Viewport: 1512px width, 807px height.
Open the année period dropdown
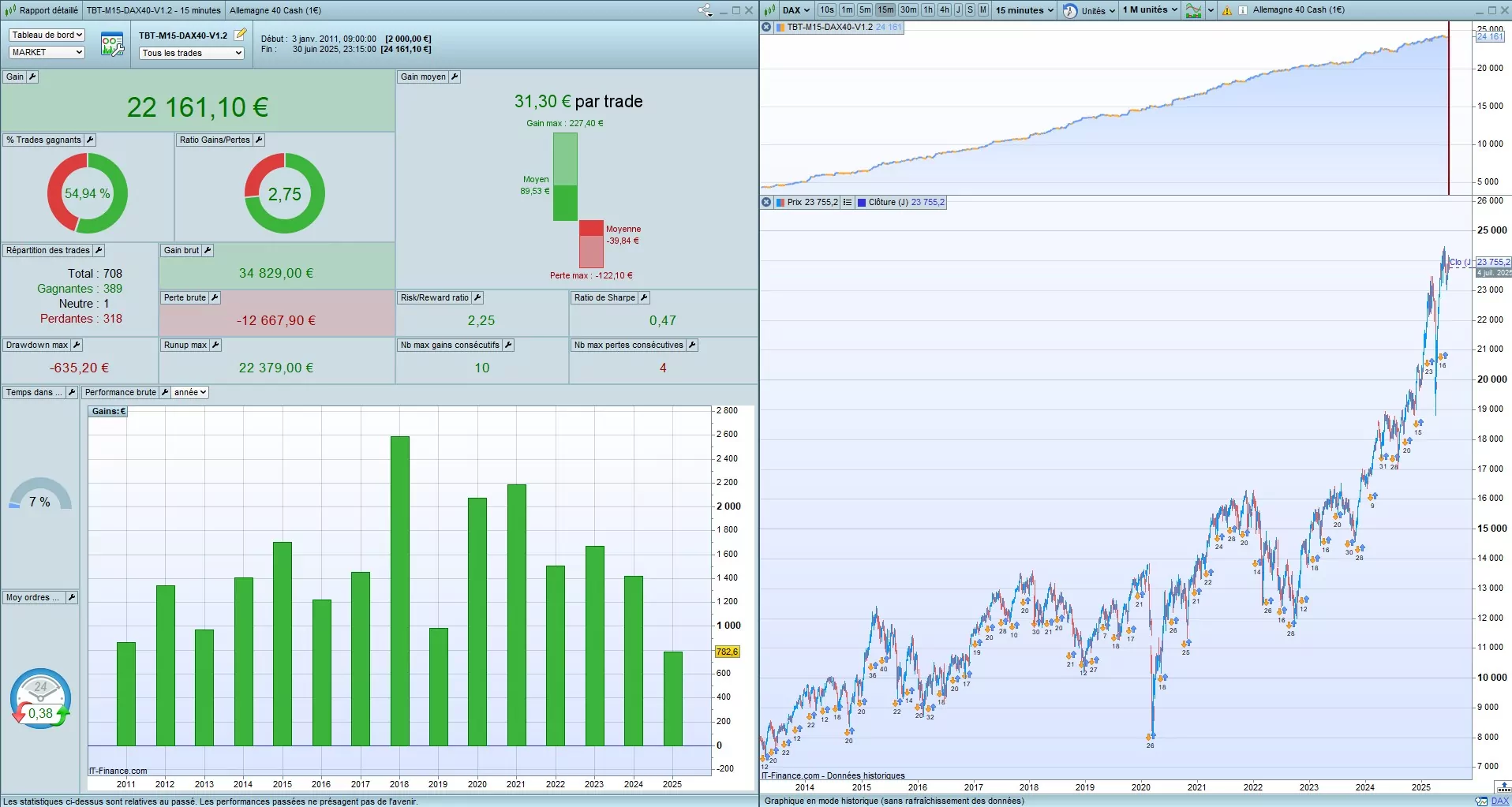190,392
